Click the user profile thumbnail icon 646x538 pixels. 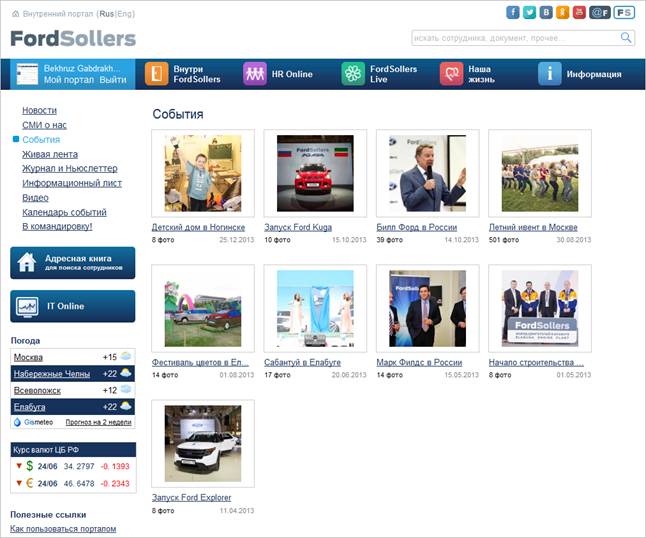pyautogui.click(x=27, y=75)
